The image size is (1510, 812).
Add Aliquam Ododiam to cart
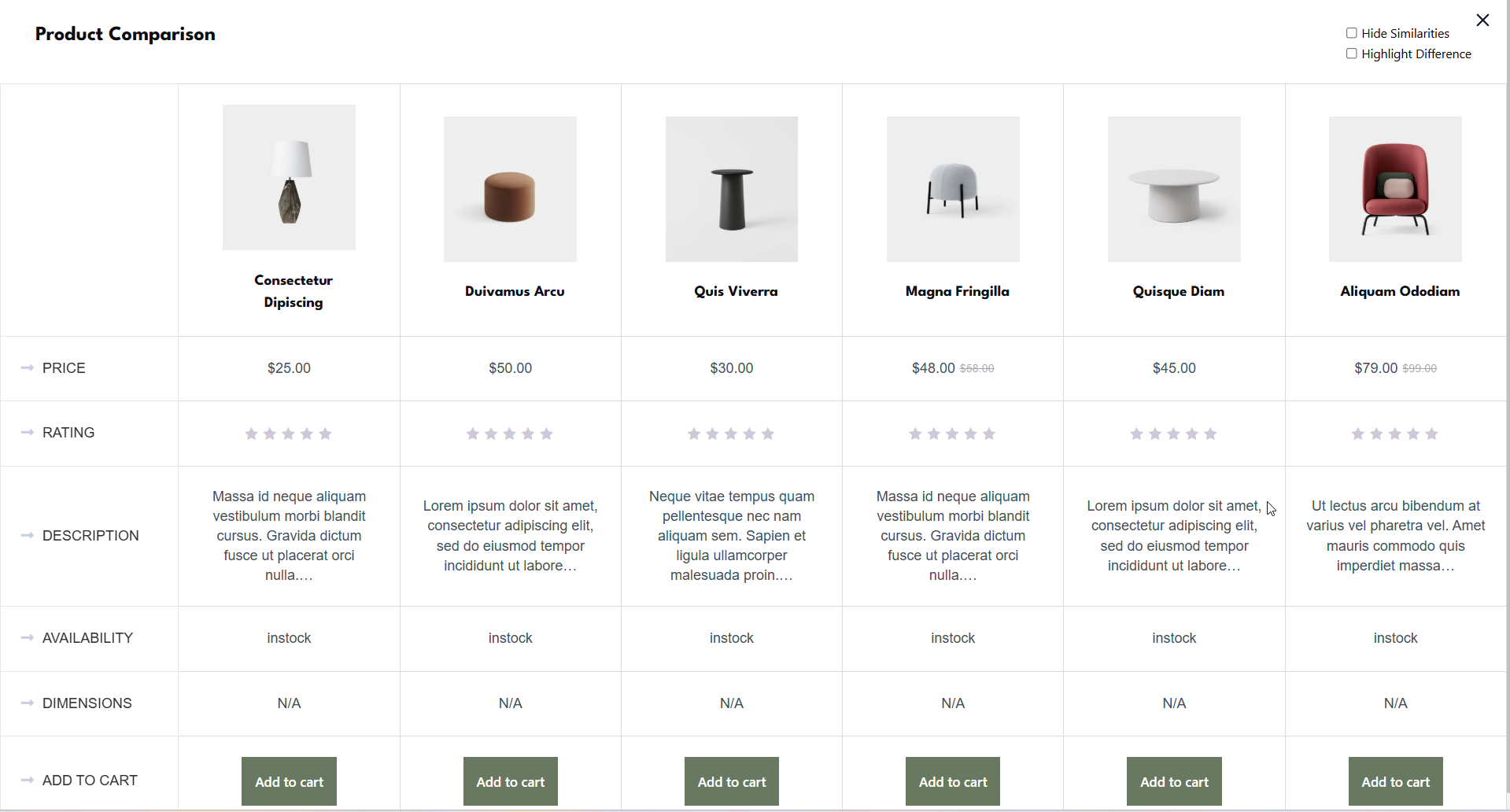1396,781
